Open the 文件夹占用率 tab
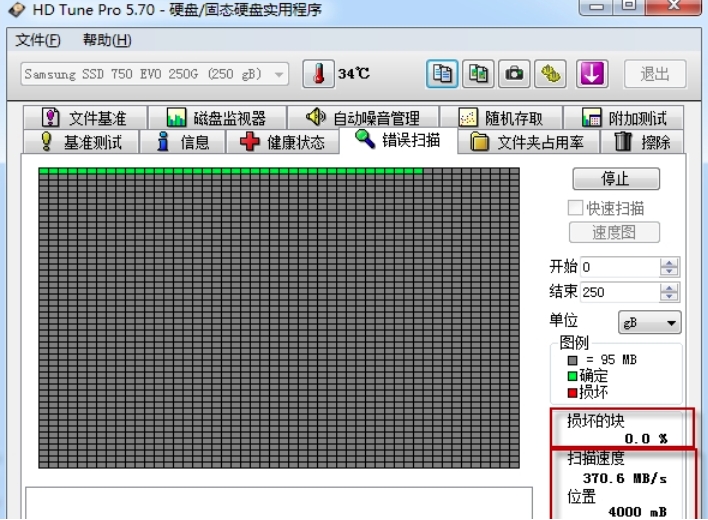The width and height of the screenshot is (708, 520). [528, 142]
